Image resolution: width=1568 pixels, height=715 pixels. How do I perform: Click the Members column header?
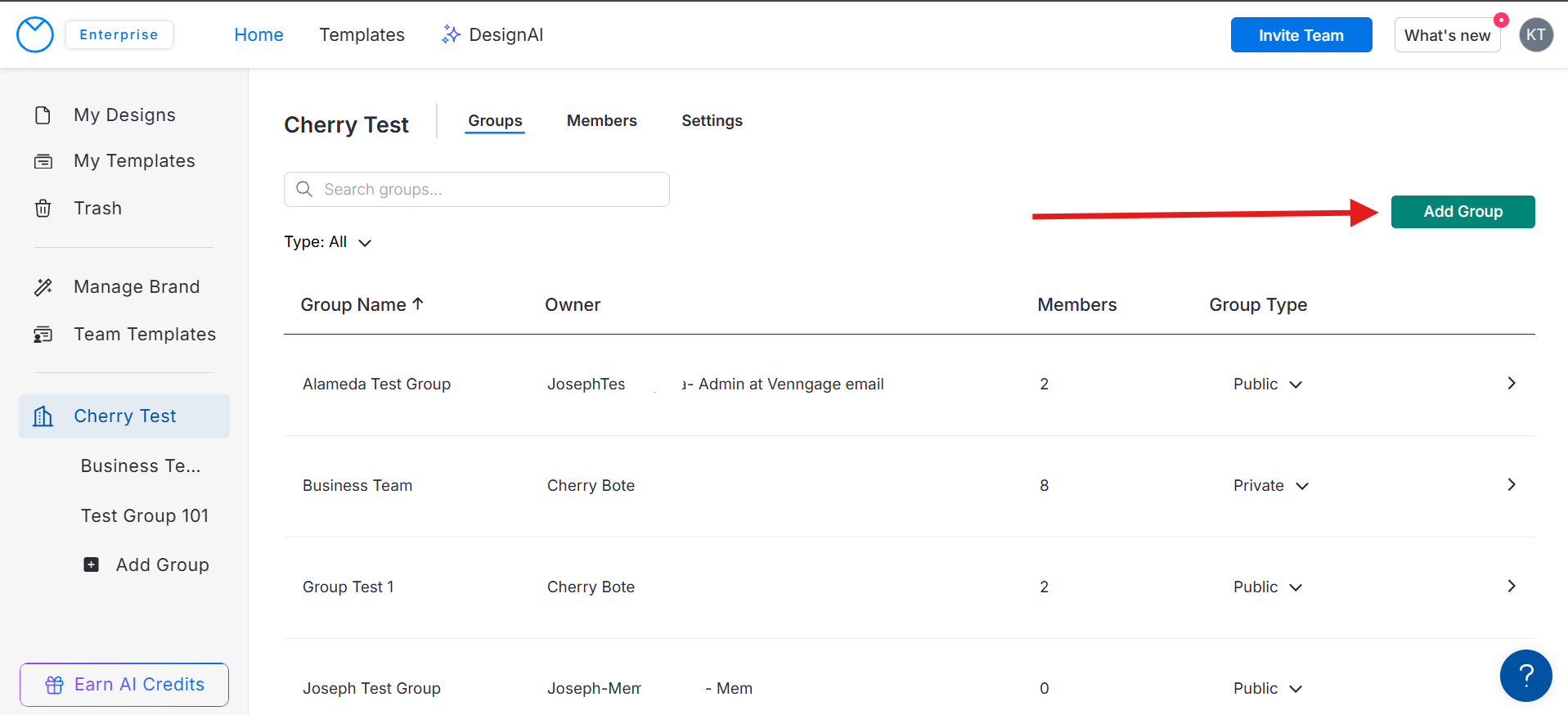[1077, 304]
